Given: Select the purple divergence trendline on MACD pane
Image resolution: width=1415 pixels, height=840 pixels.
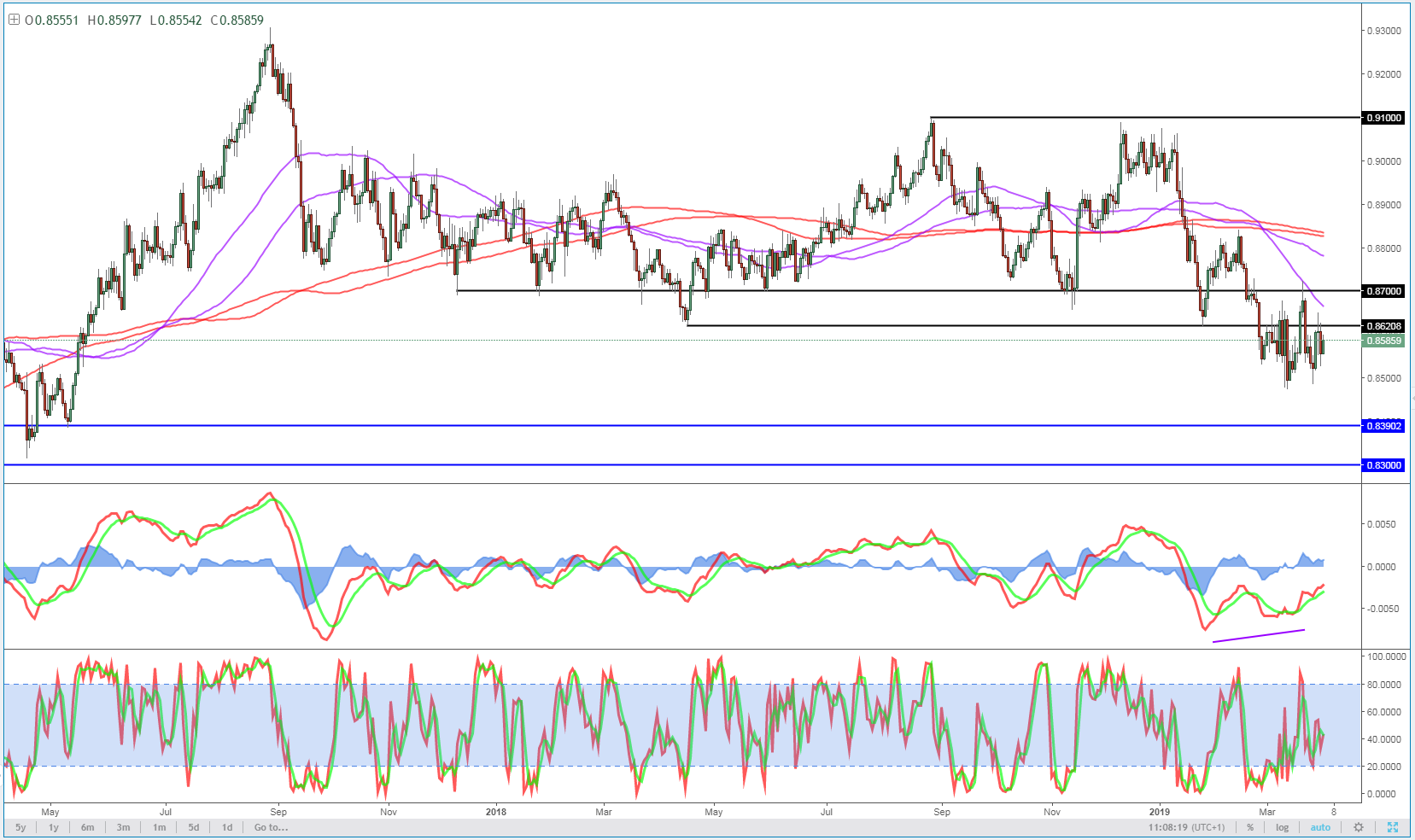Looking at the screenshot, I should [x=1259, y=635].
